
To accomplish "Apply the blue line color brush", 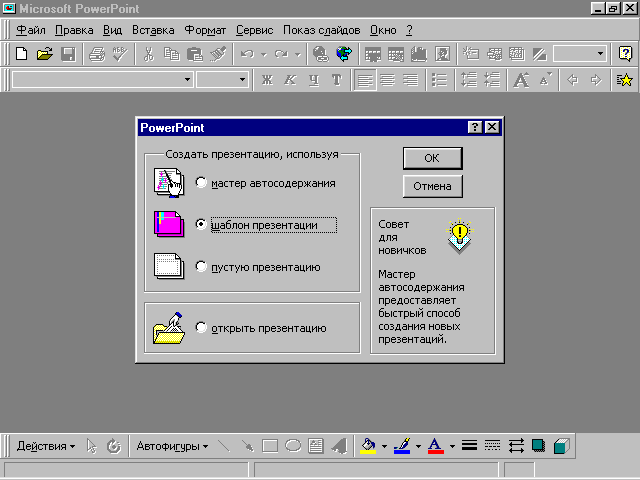I will 402,446.
